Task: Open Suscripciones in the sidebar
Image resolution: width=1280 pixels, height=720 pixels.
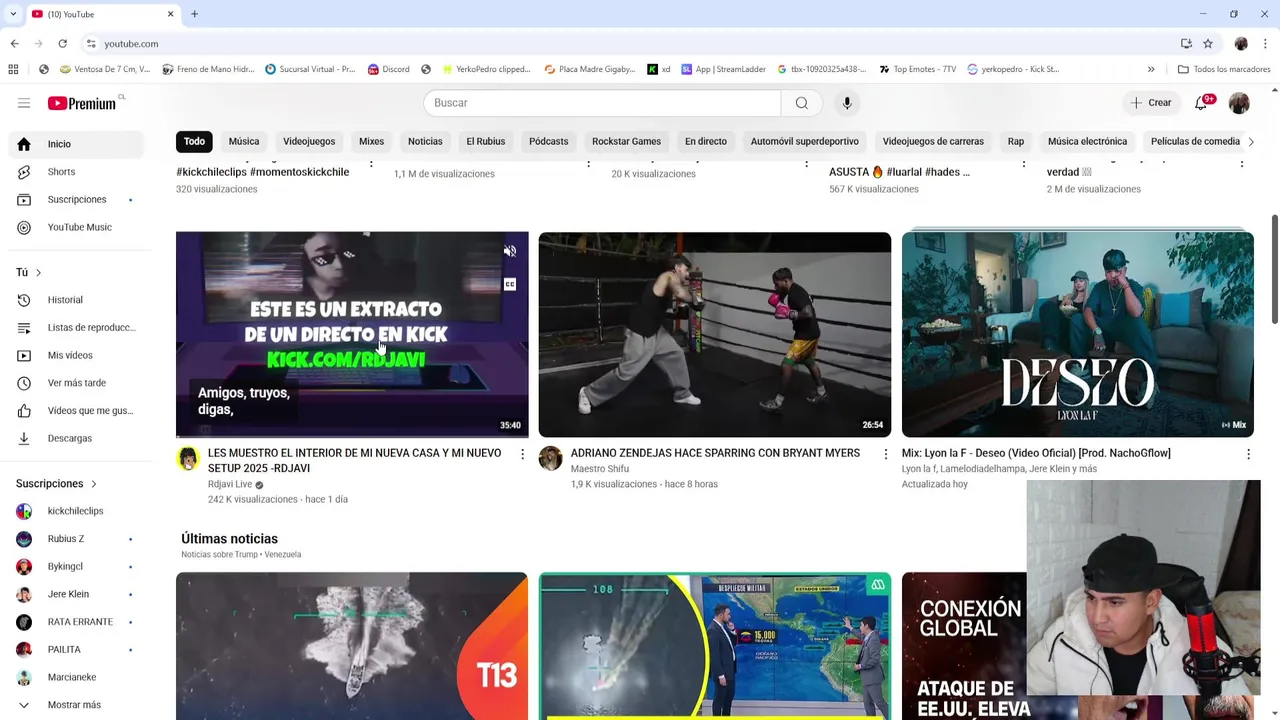Action: tap(76, 200)
